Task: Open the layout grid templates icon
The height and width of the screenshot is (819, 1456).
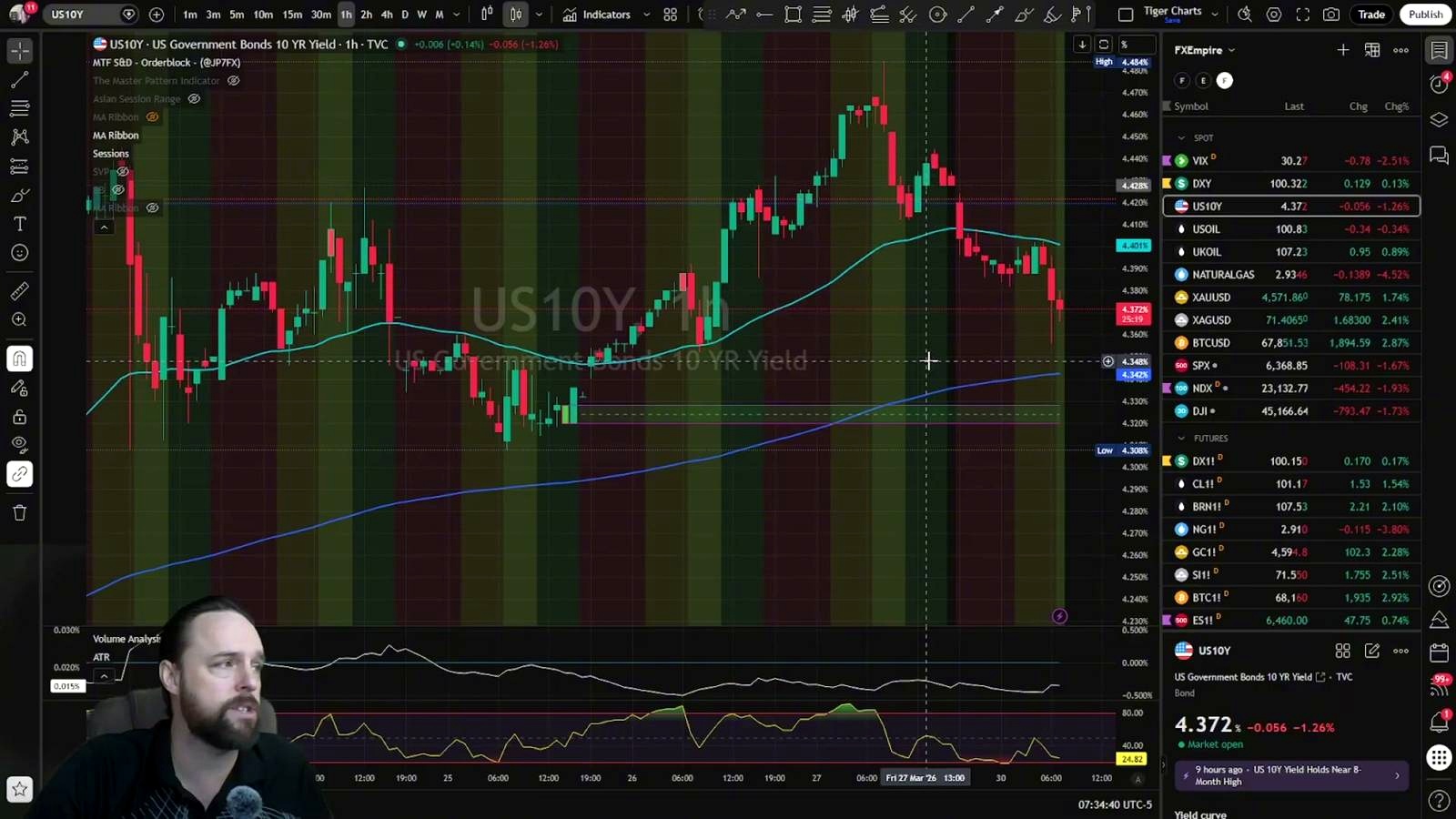Action: pos(671,15)
